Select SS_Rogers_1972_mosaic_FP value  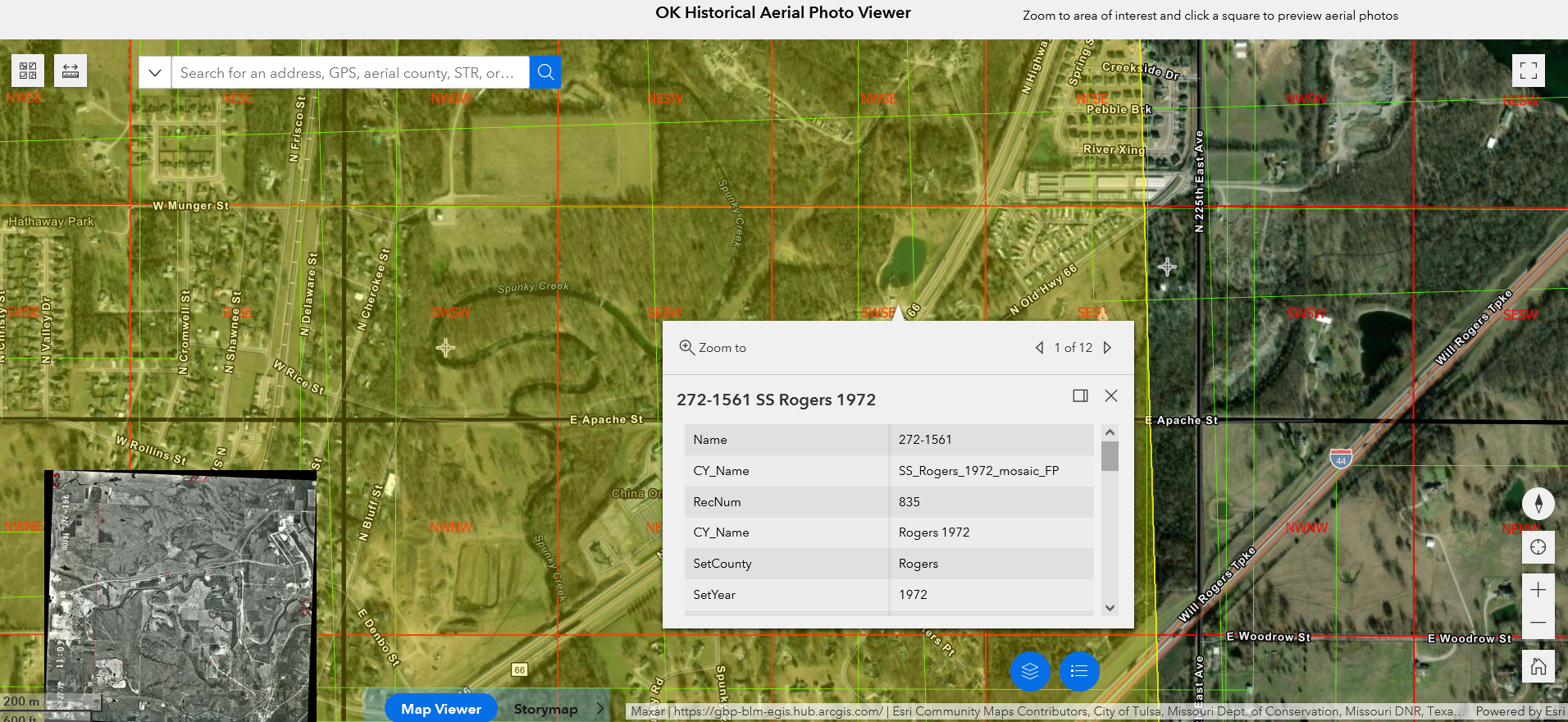[978, 471]
